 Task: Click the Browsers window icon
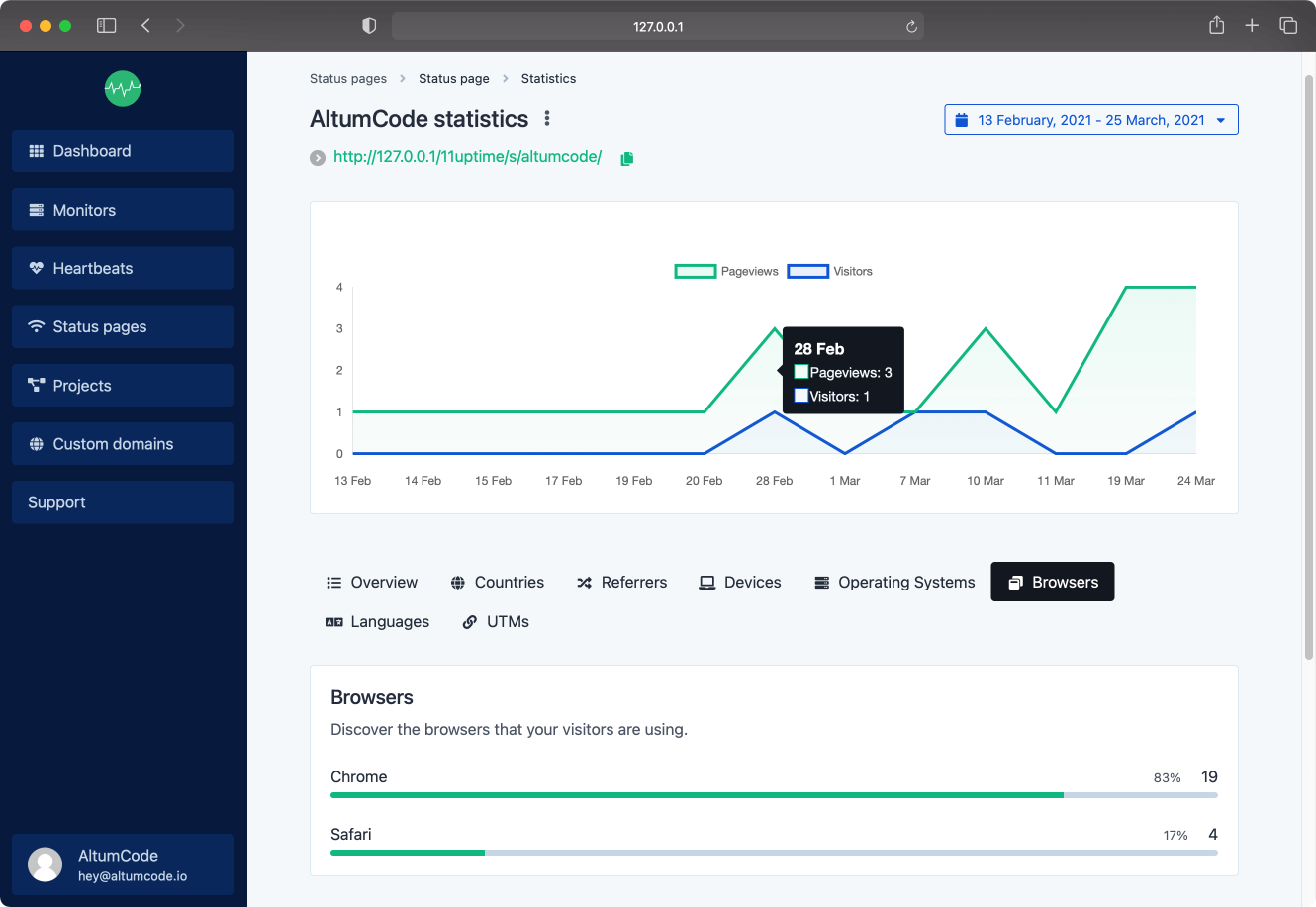pos(1015,583)
